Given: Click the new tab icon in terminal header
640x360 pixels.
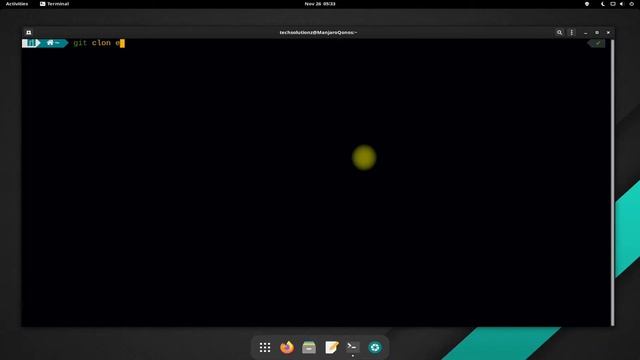Looking at the screenshot, I should click(x=29, y=32).
